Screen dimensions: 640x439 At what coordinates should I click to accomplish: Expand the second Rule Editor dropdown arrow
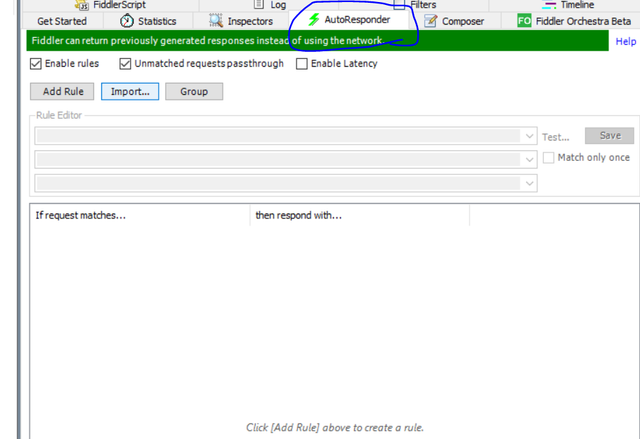pos(529,160)
